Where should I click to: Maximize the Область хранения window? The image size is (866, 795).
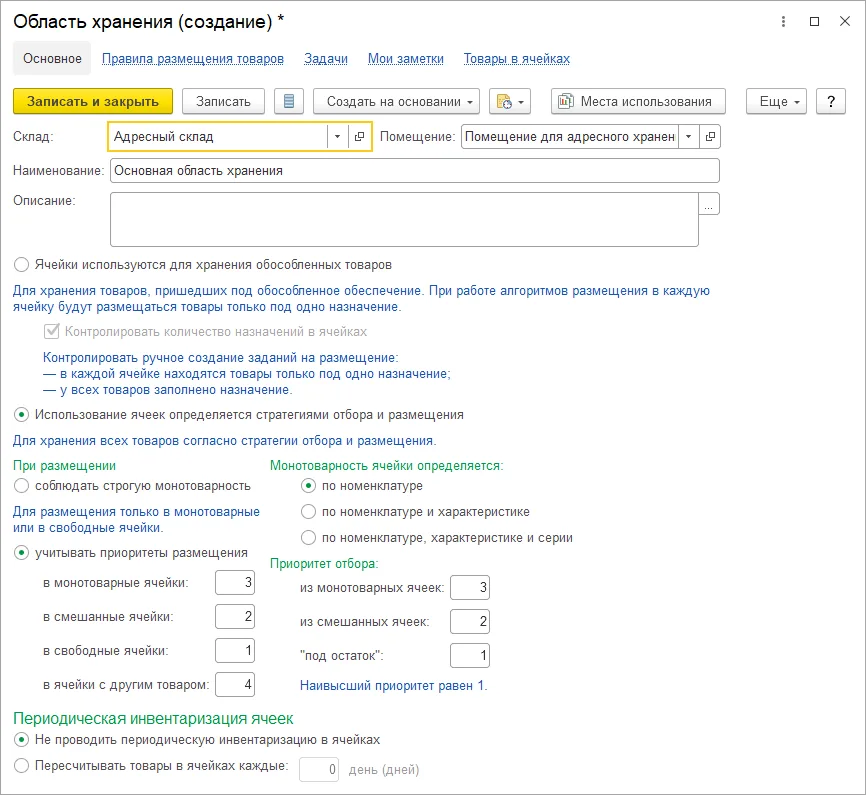(x=814, y=22)
